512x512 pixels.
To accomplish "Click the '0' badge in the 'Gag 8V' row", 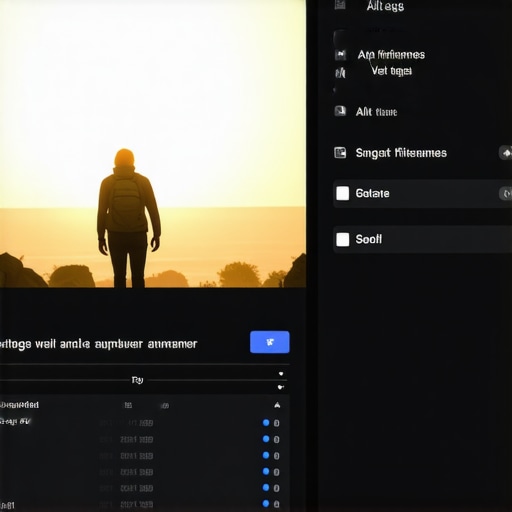I will (276, 423).
